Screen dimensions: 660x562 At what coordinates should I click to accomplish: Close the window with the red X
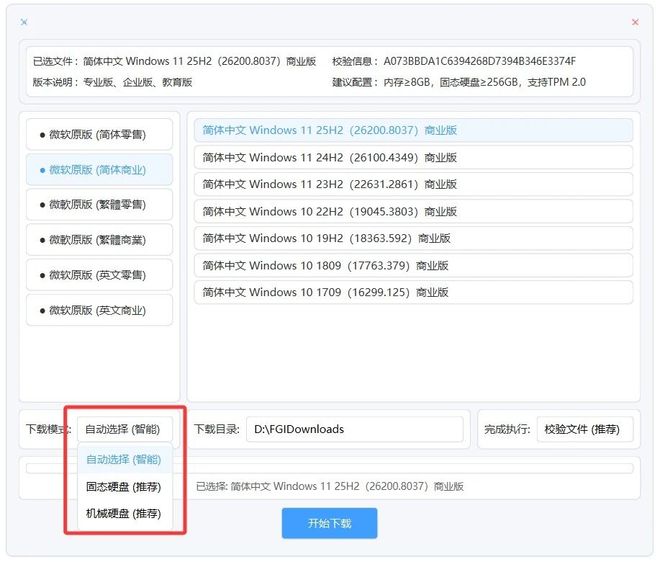point(635,22)
